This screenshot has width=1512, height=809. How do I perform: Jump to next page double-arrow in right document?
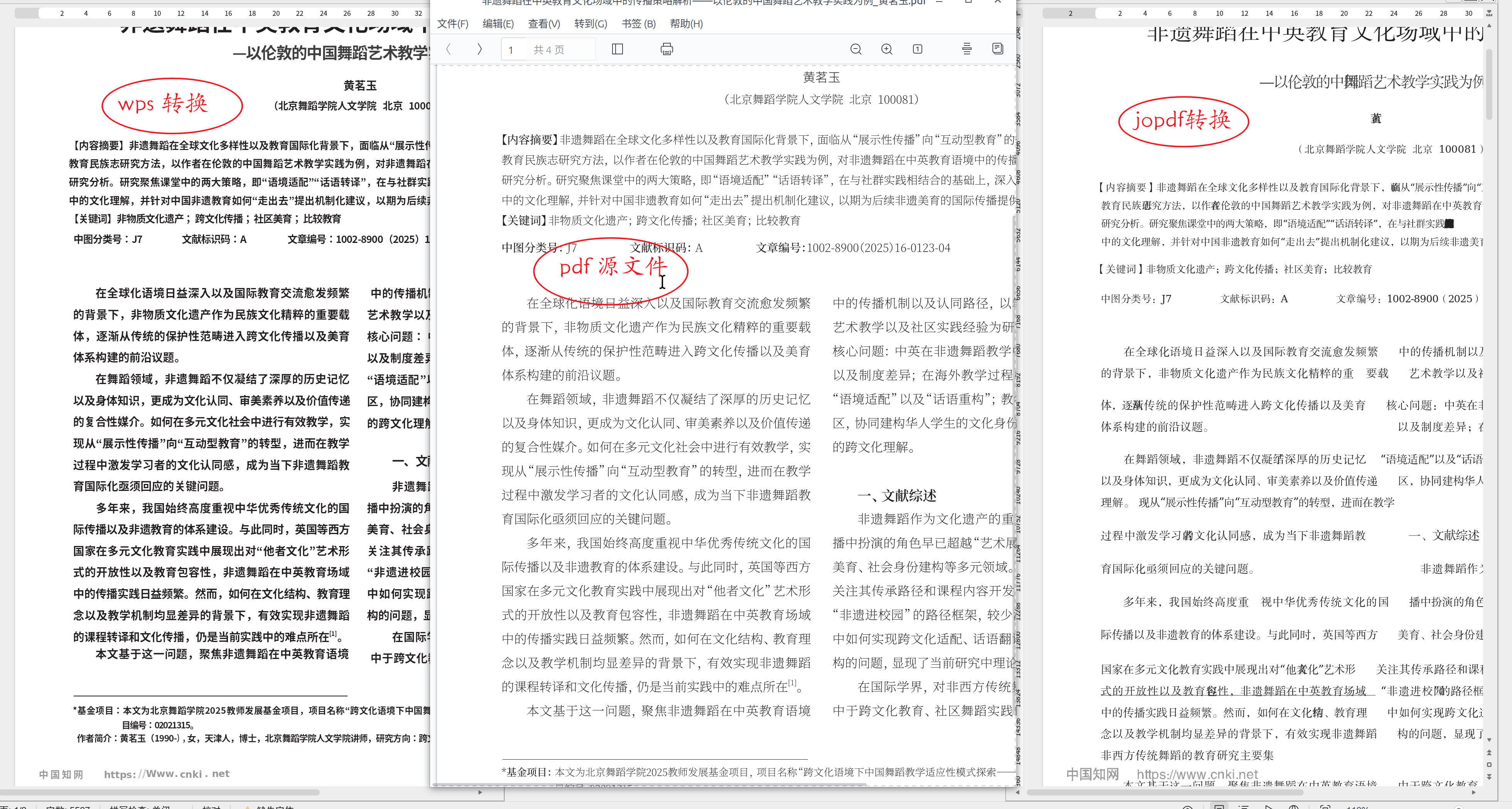coord(1489,776)
